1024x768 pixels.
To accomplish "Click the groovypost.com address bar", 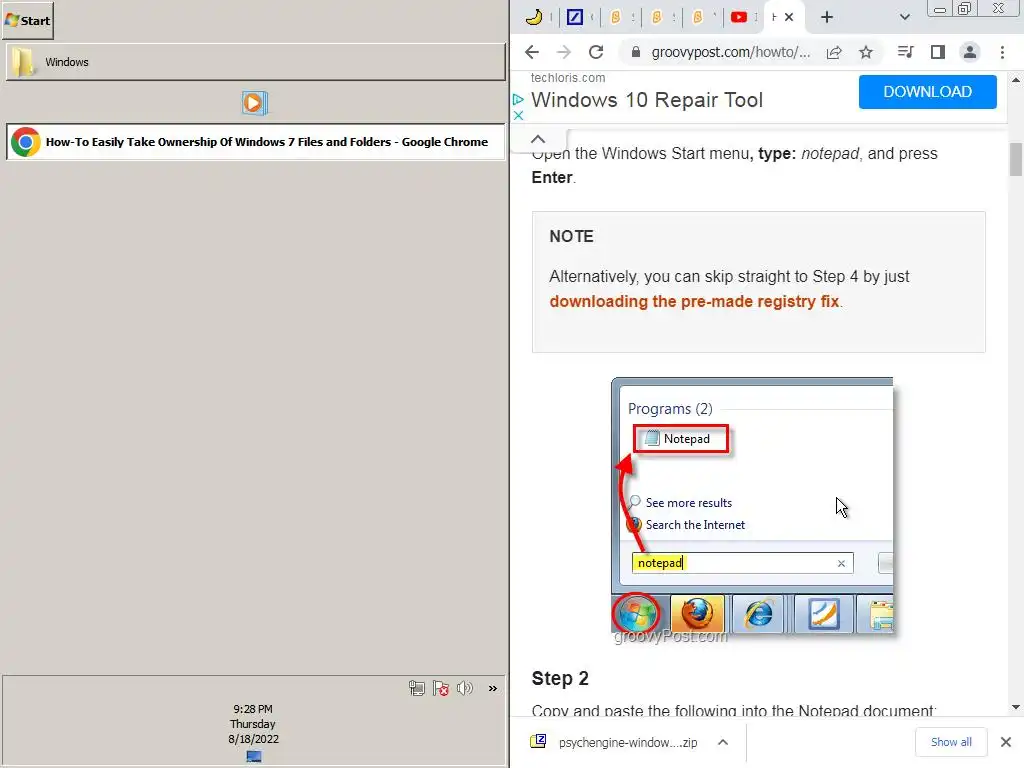I will click(x=730, y=52).
